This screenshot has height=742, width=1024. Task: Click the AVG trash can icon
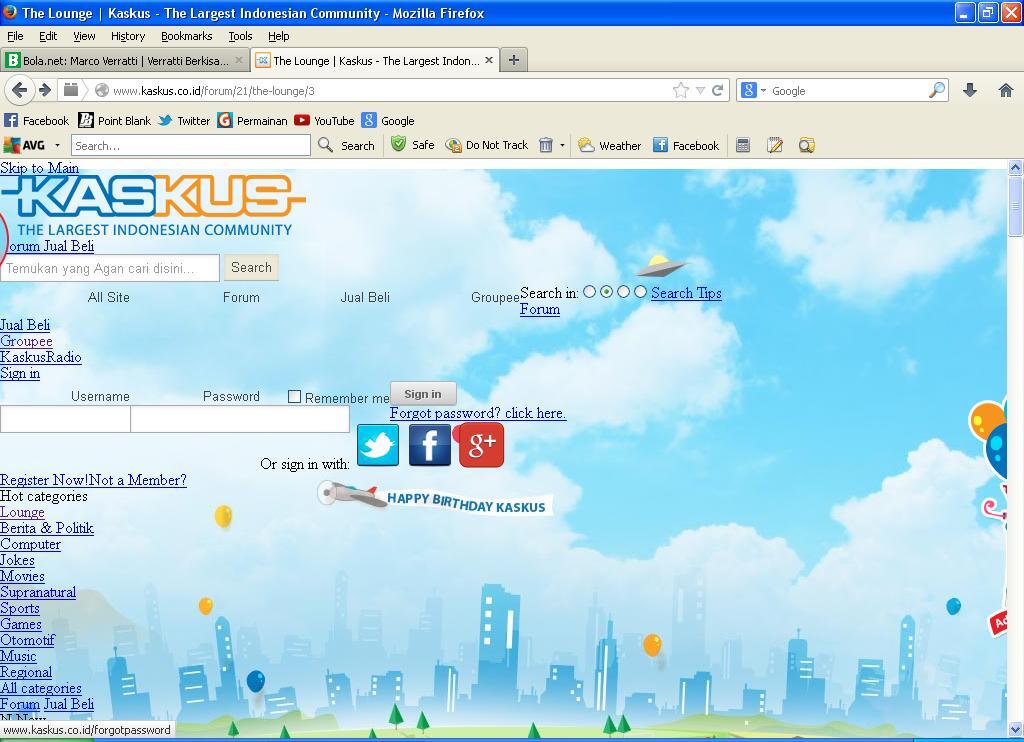pos(546,145)
